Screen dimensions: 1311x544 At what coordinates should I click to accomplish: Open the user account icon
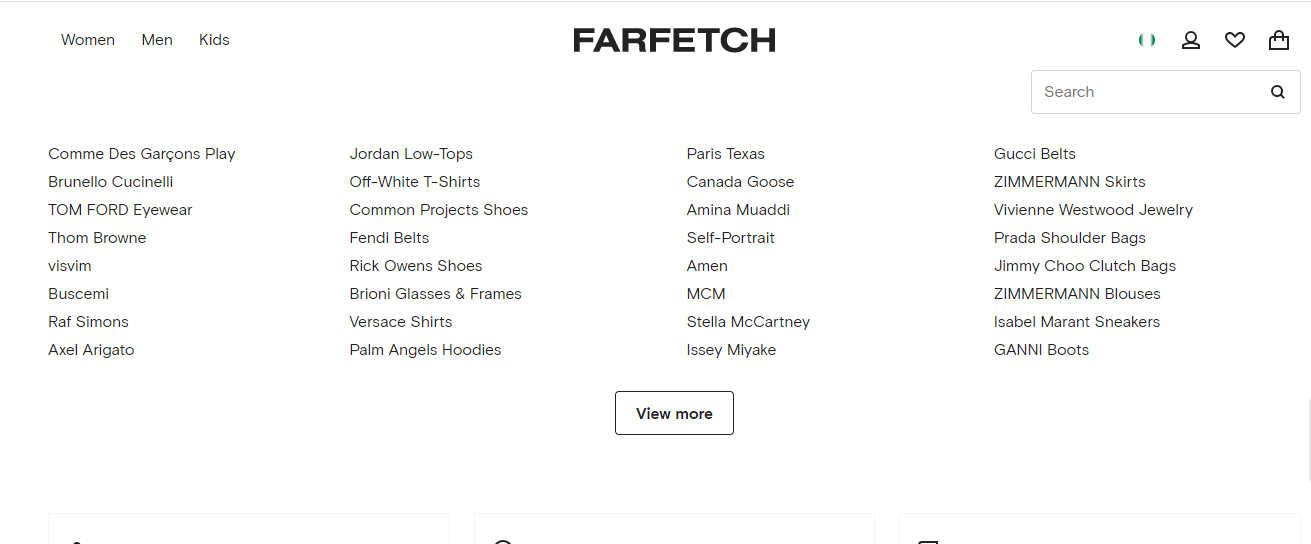tap(1191, 40)
